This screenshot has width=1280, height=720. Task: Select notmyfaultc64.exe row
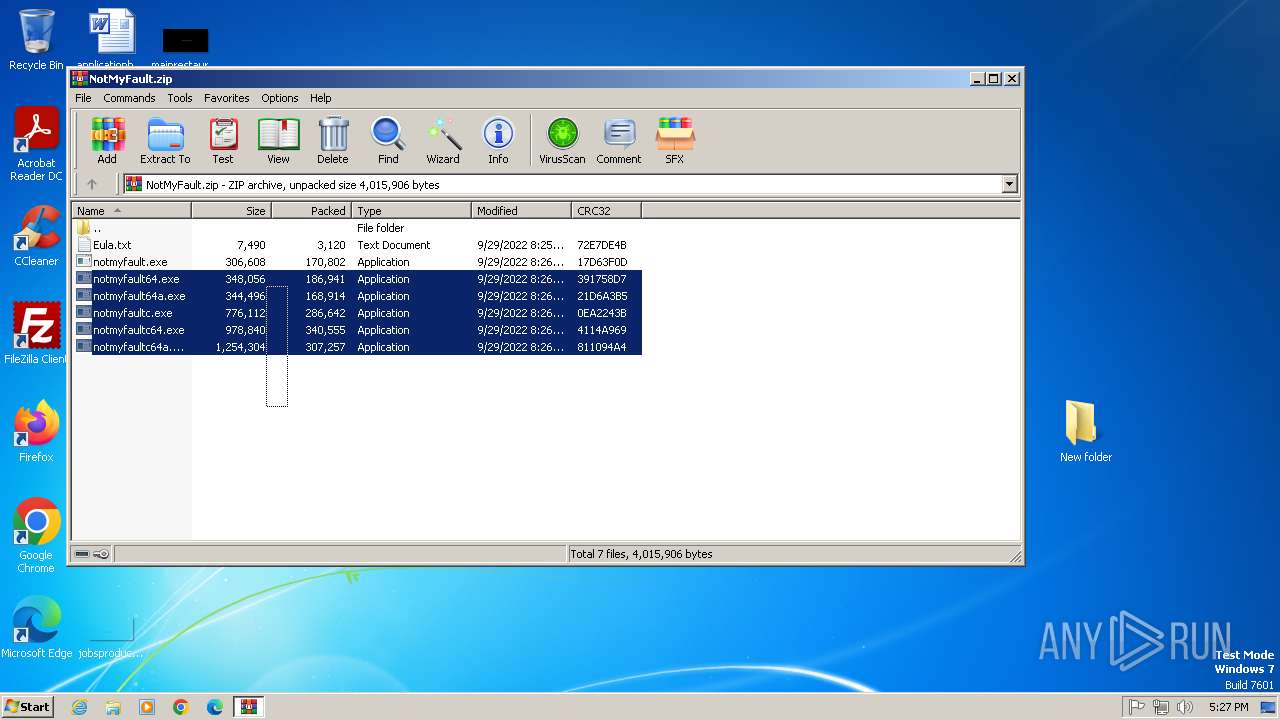[x=357, y=330]
